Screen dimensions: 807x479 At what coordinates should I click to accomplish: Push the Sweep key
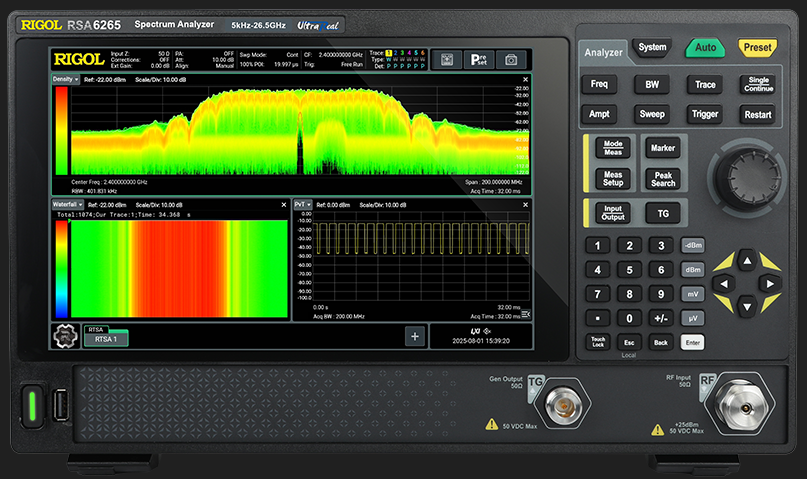tap(652, 114)
